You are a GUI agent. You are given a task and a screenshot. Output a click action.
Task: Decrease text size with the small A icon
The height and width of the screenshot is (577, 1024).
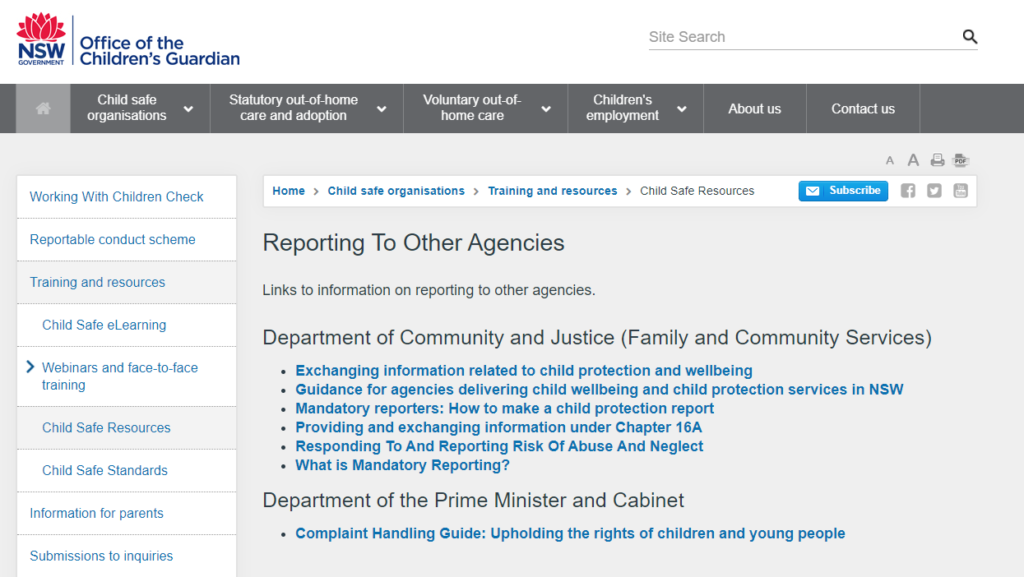(890, 160)
